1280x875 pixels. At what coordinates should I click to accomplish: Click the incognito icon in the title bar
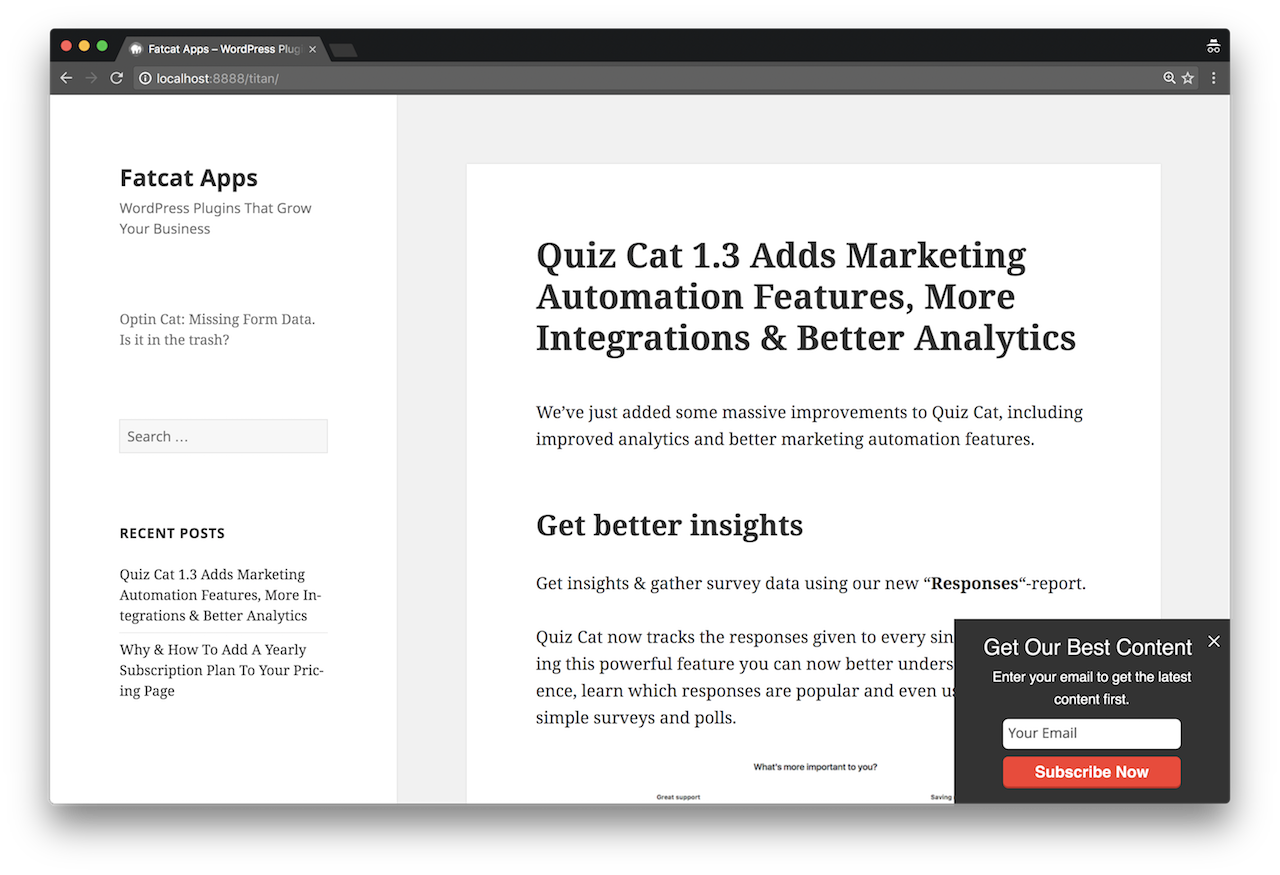pos(1213,47)
